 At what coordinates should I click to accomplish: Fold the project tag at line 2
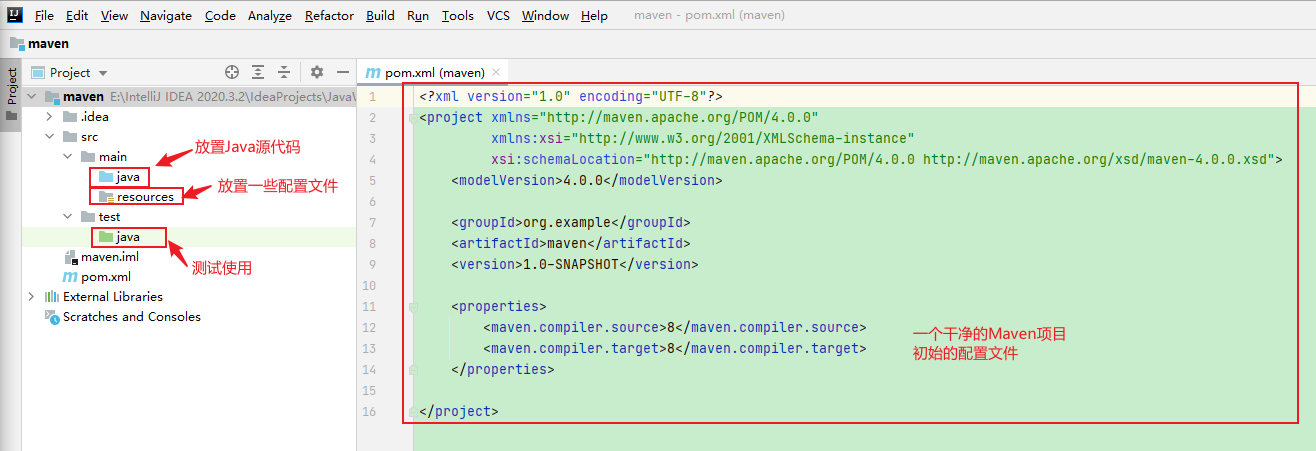click(413, 118)
